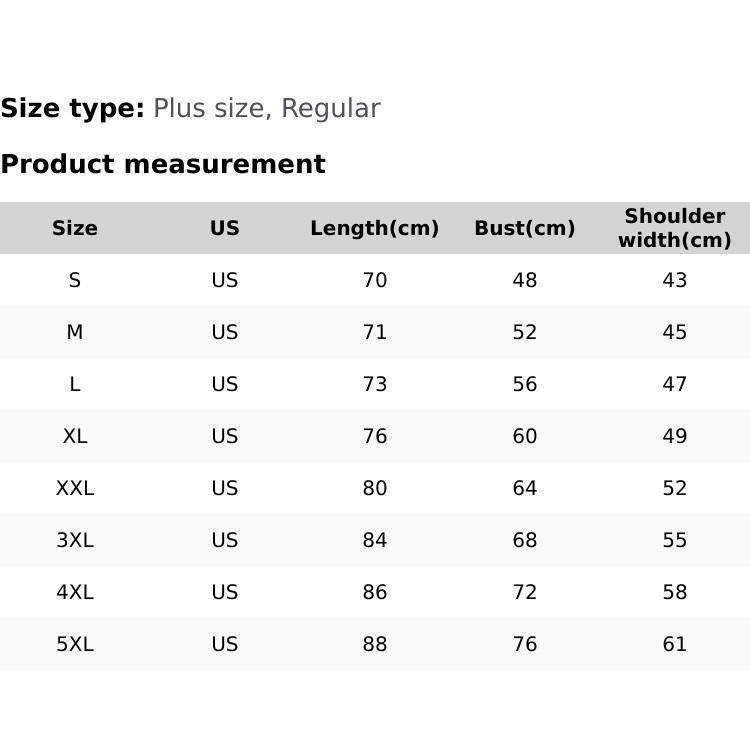
Task: Select the XXL size row label
Action: coord(75,488)
